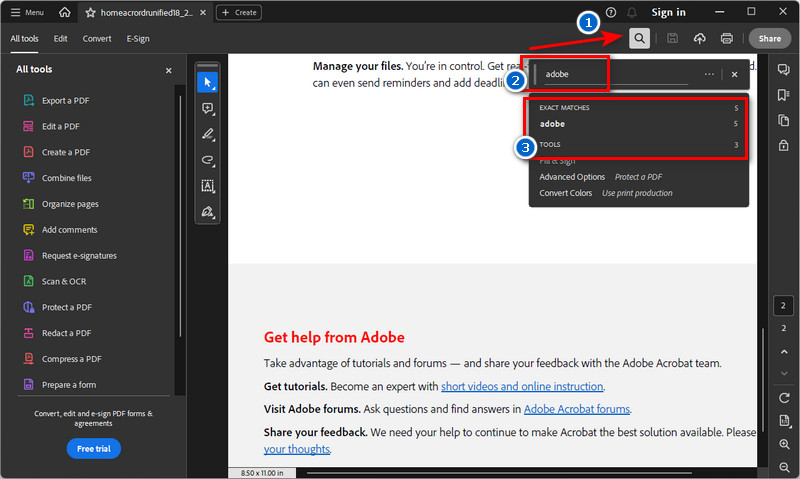Open the comments panel icon on right rail
This screenshot has width=800, height=479.
click(784, 69)
